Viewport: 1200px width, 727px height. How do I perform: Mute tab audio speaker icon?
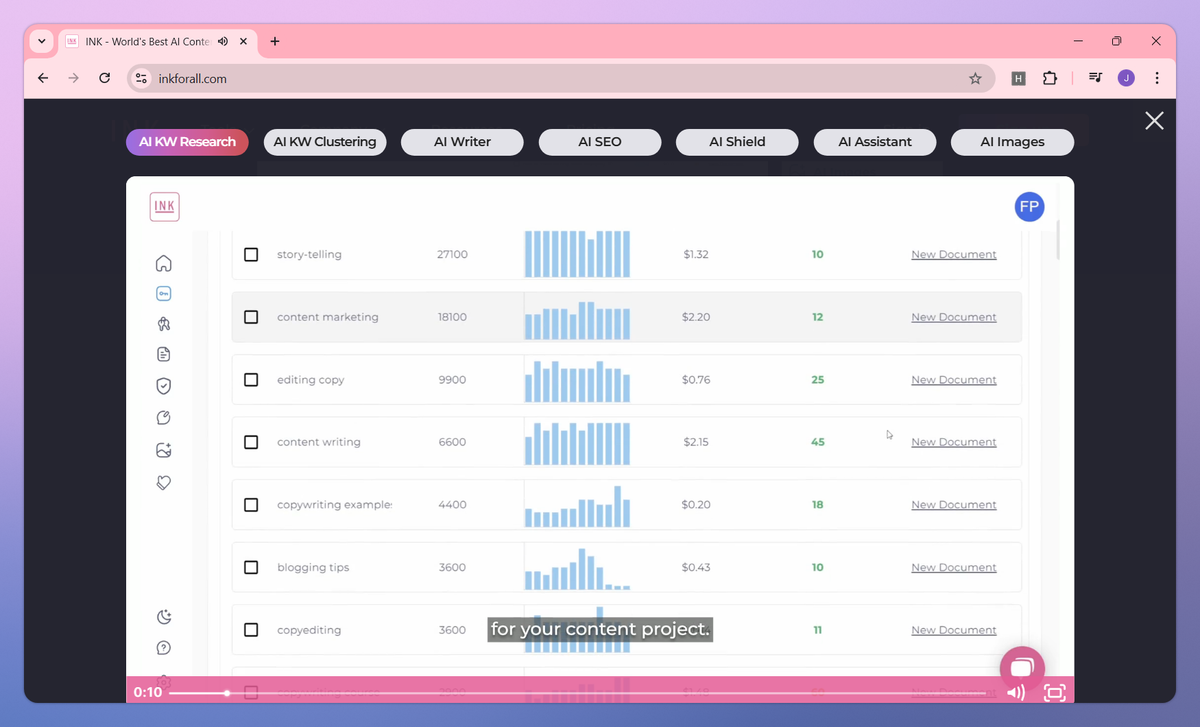point(222,42)
